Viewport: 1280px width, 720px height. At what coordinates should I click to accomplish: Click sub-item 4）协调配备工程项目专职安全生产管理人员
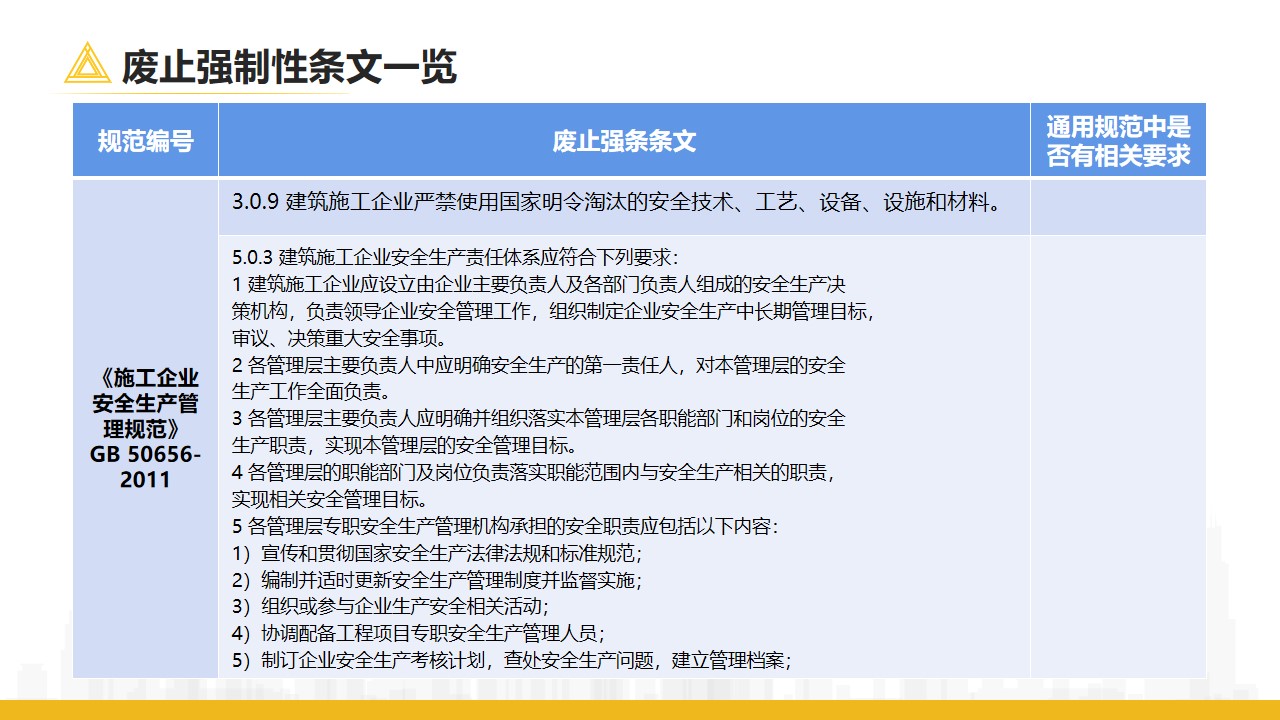coord(418,634)
